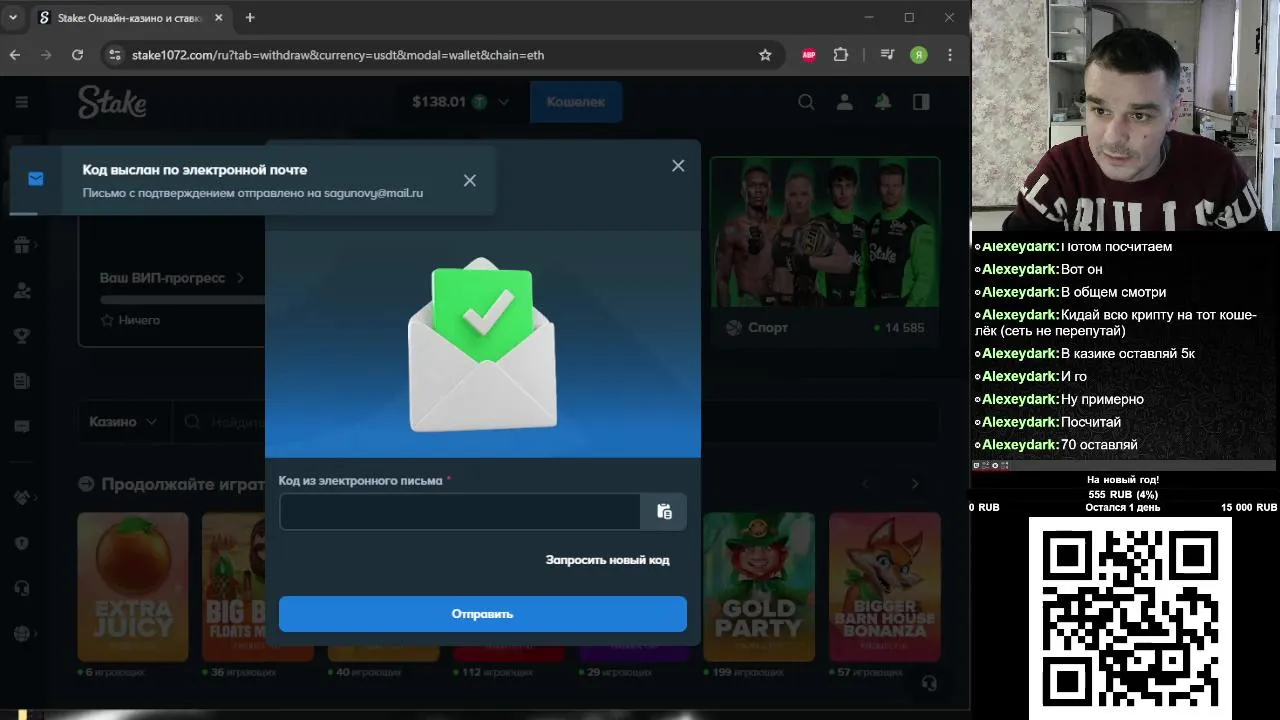1280x720 pixels.
Task: Show previous games with carousel arrow
Action: click(867, 484)
